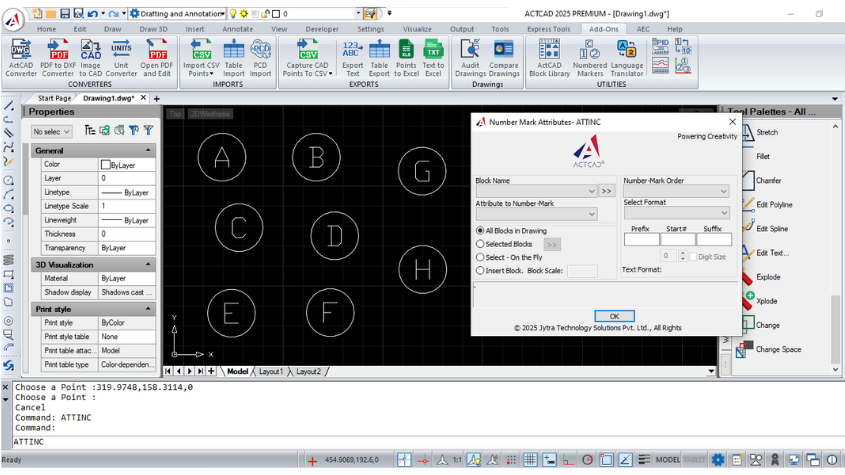Click the status bar settings gear icon
Screen dimensions: 845x475
718,460
